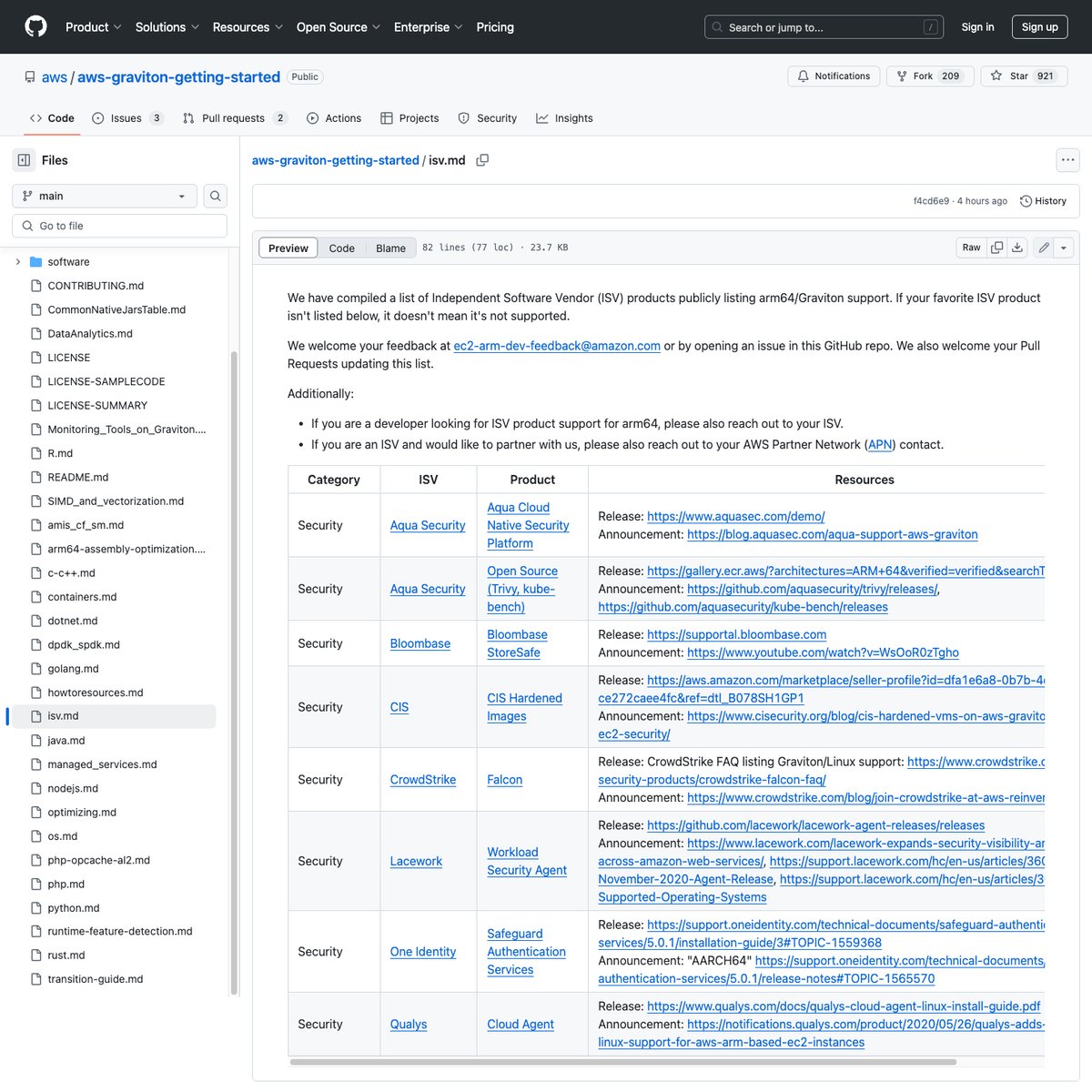Switch to Blame view

(391, 248)
